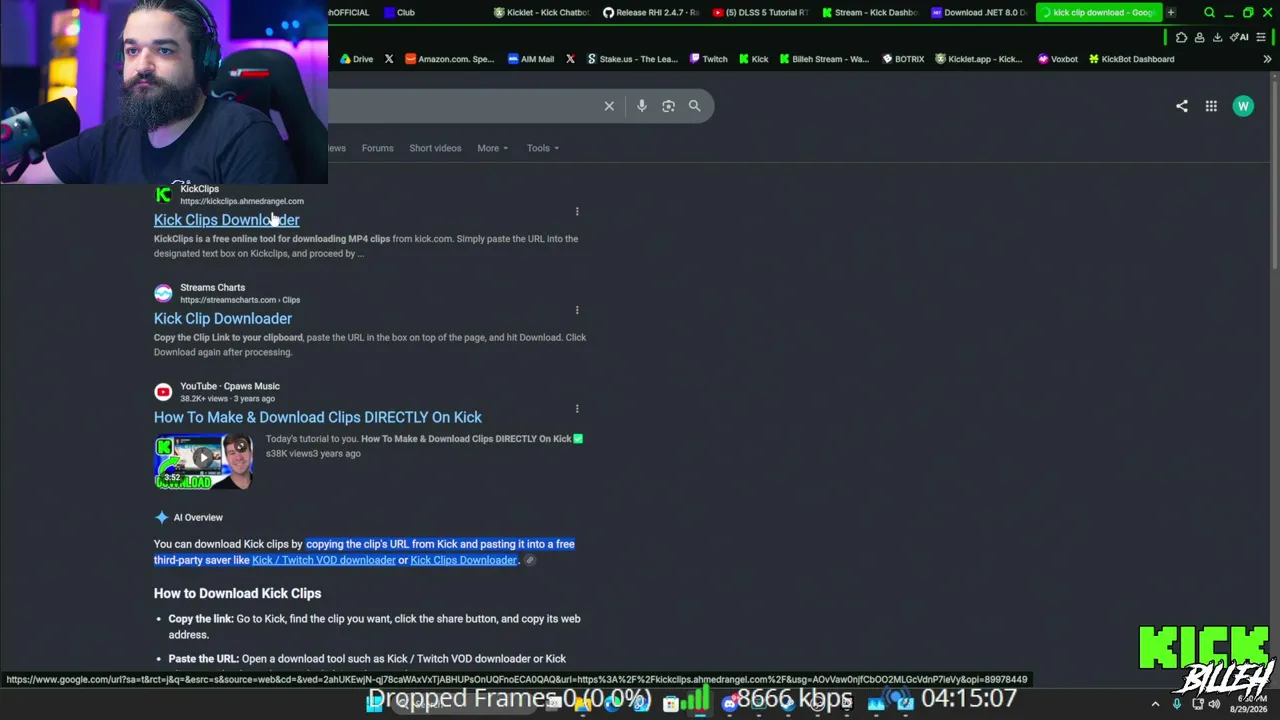Click the system tray microphone icon

[x=1176, y=704]
